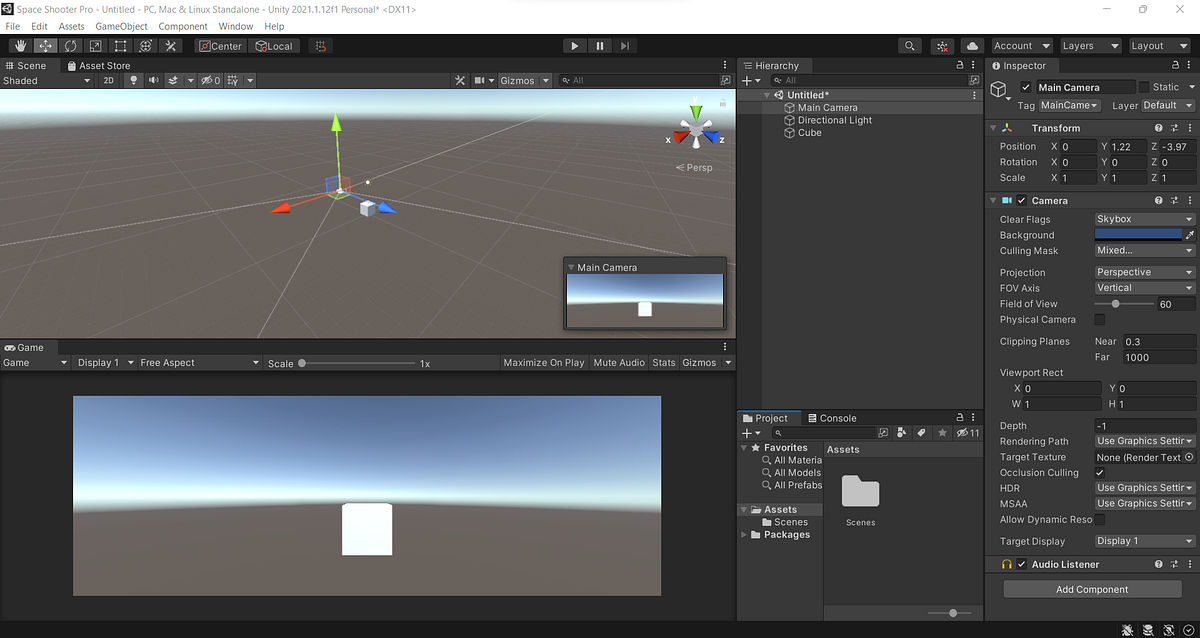
Task: Select the Rotate tool
Action: (x=69, y=45)
